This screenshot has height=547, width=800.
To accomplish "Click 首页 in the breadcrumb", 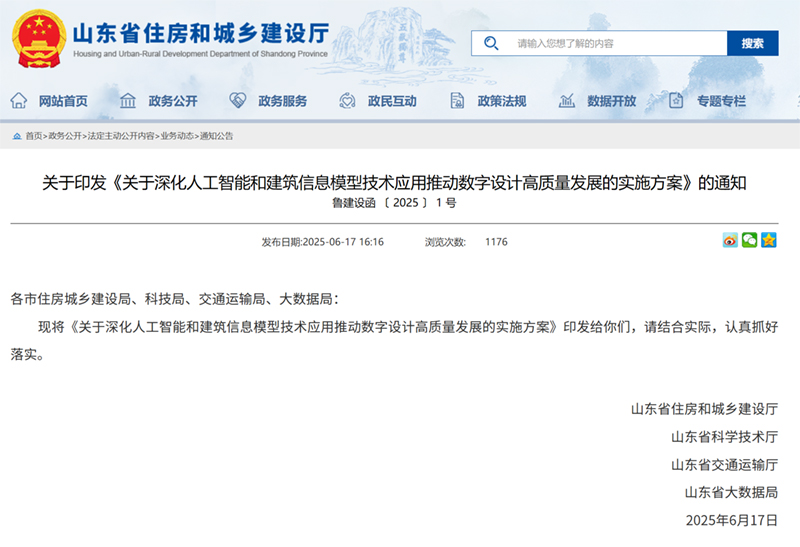I will click(x=33, y=136).
